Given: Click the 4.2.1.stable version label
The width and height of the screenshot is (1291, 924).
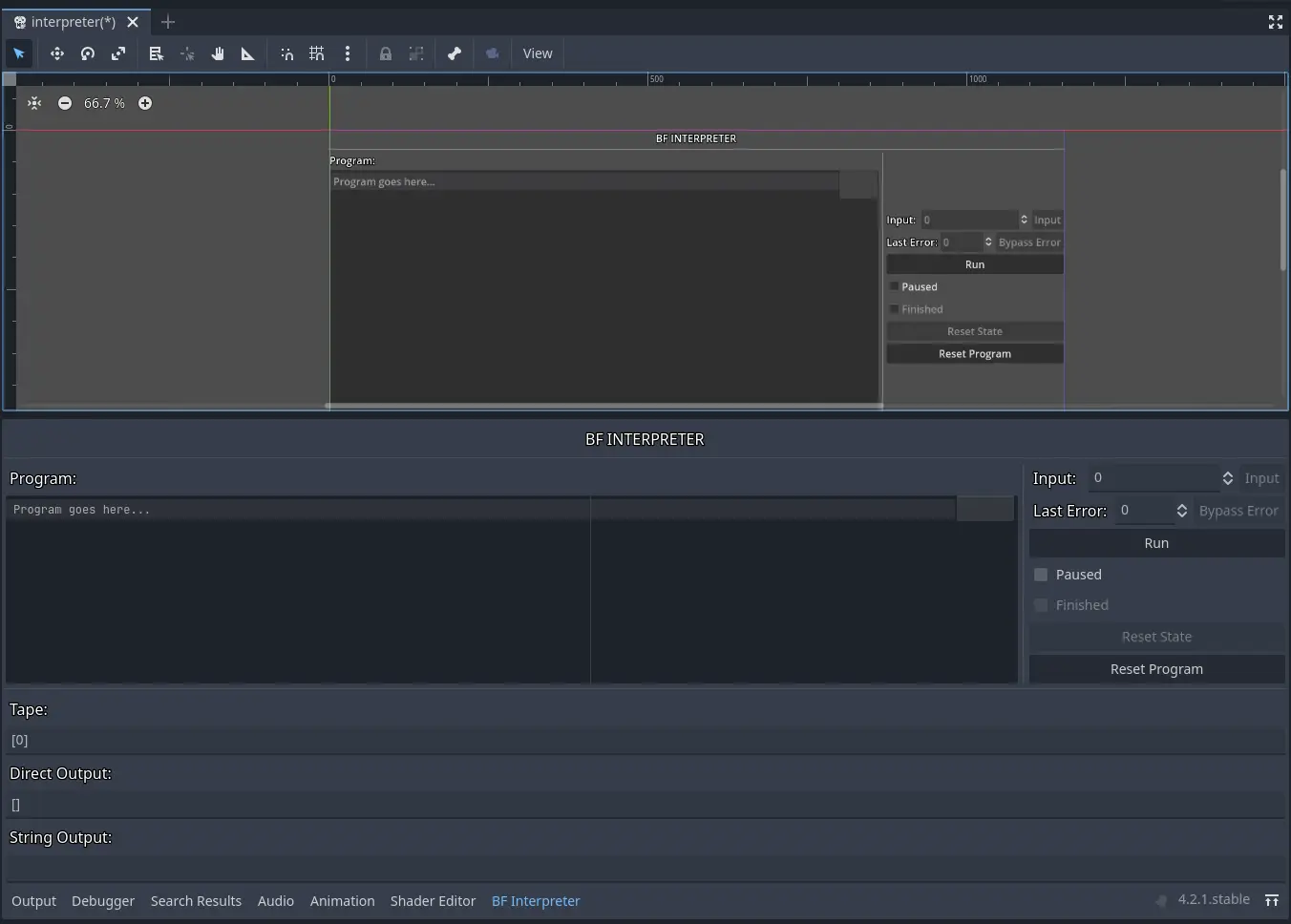Looking at the screenshot, I should (1214, 899).
